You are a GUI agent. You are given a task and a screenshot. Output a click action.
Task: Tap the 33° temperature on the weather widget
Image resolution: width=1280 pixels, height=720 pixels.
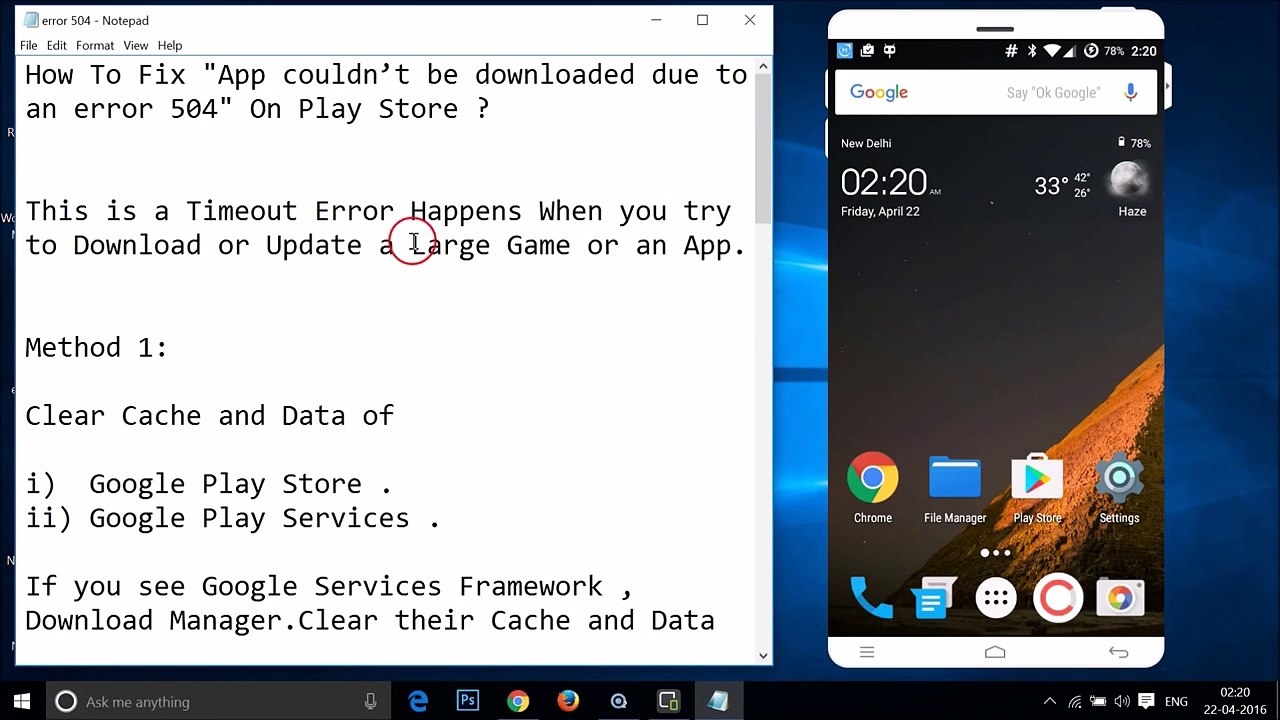click(1051, 185)
